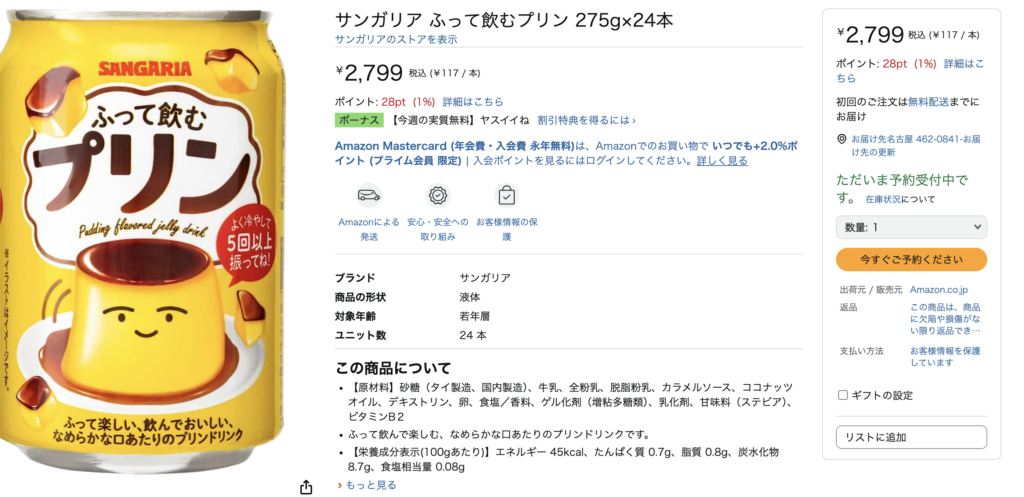Click the 在庫状況 link
1024x497 pixels.
coord(886,199)
